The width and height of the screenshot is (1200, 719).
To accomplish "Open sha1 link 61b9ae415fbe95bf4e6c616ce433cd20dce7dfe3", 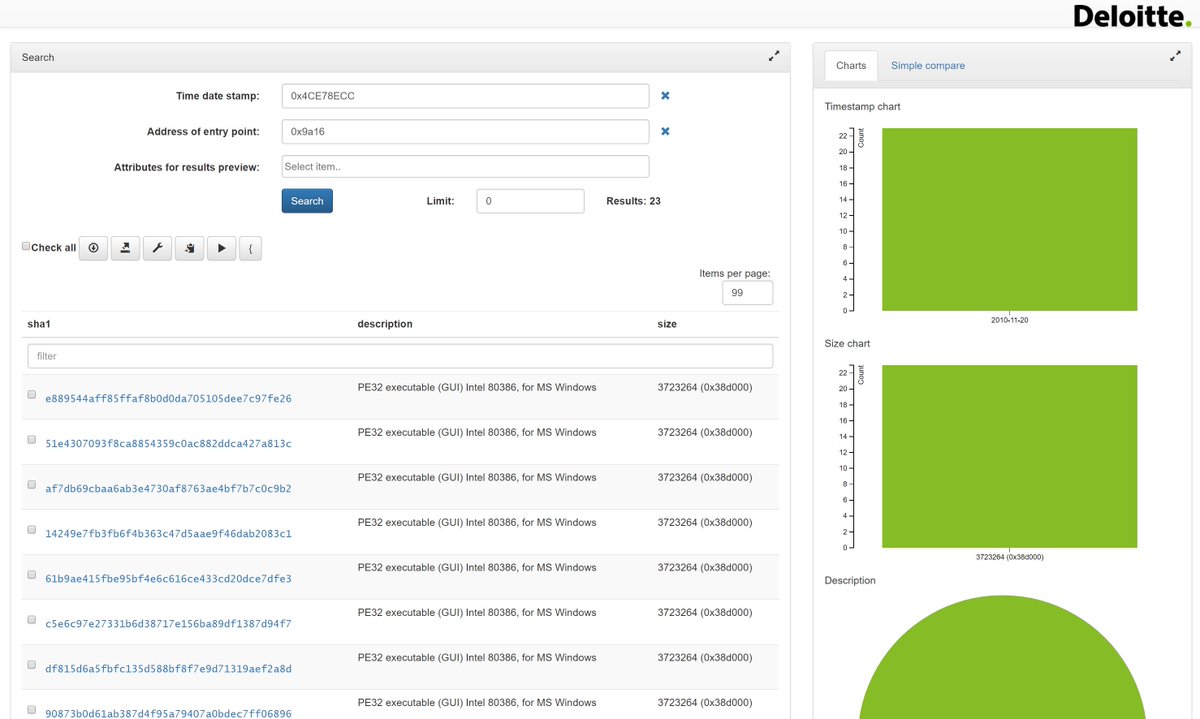I will [169, 579].
